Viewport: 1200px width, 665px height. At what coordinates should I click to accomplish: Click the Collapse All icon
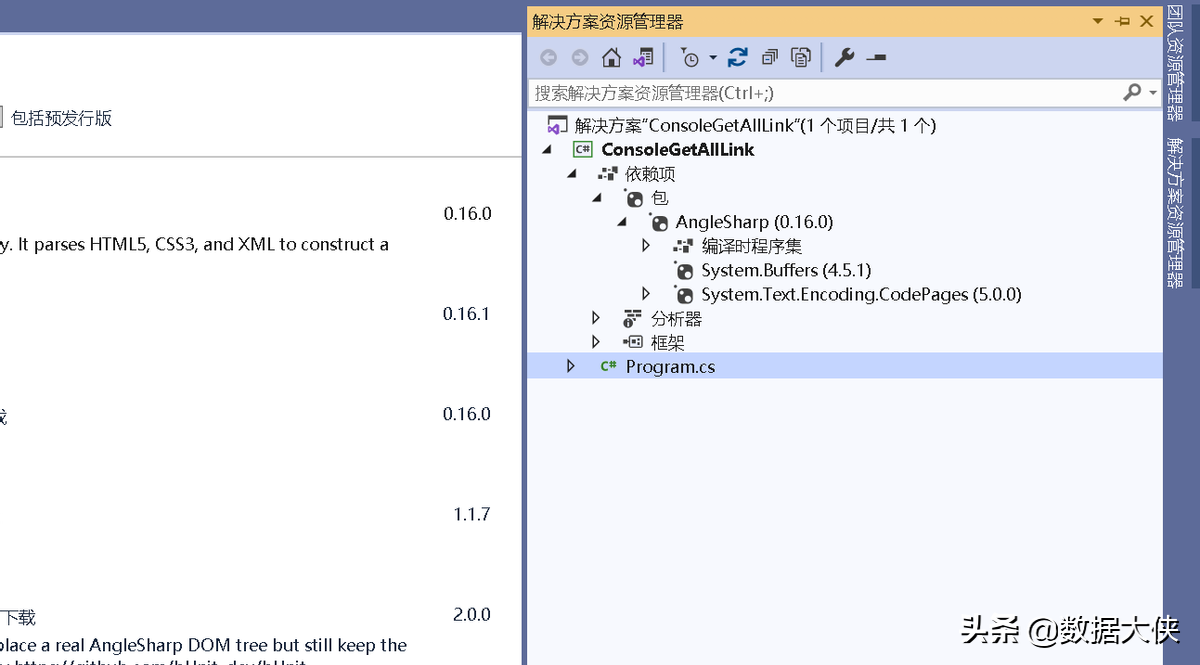point(770,58)
